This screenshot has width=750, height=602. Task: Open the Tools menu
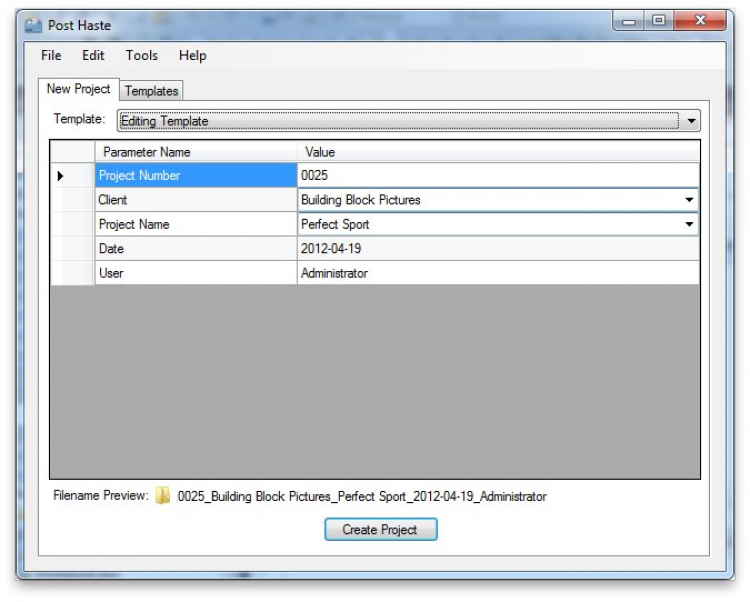142,55
